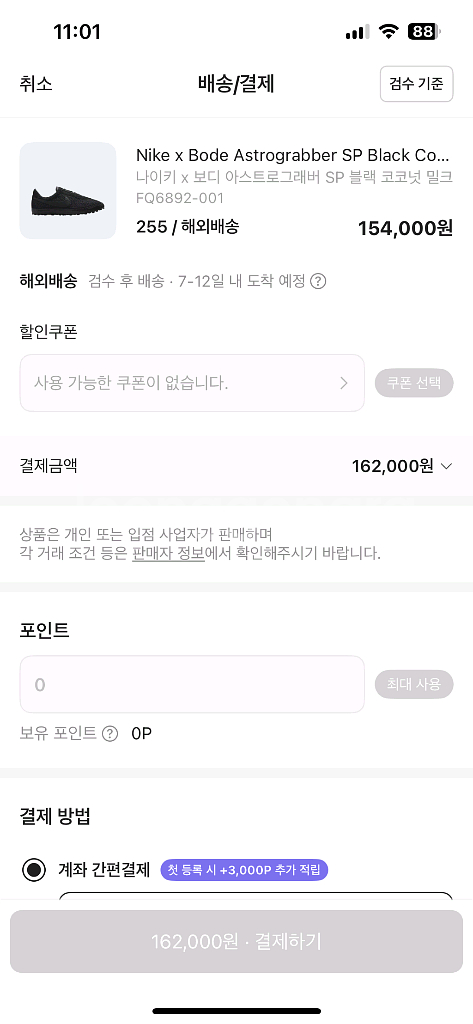Image resolution: width=473 pixels, height=1024 pixels.
Task: Open the 검수 기준 button
Action: [417, 84]
